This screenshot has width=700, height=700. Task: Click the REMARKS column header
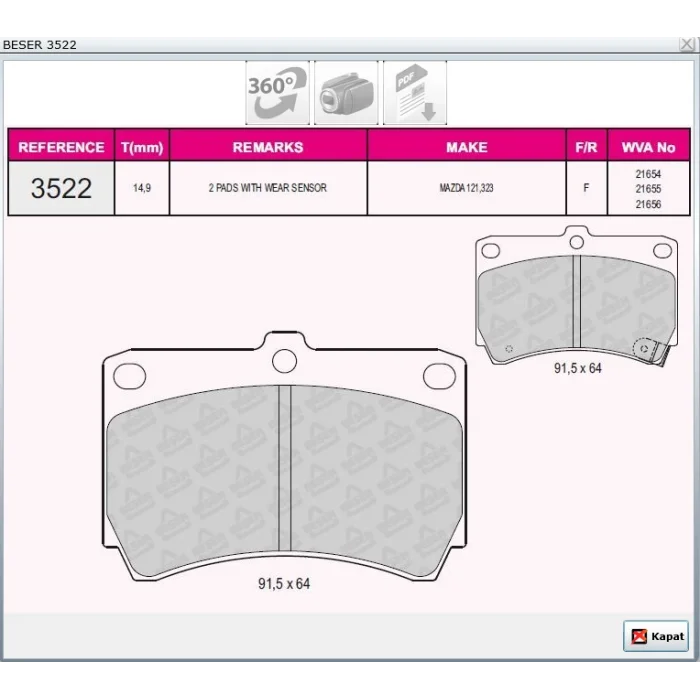[268, 147]
